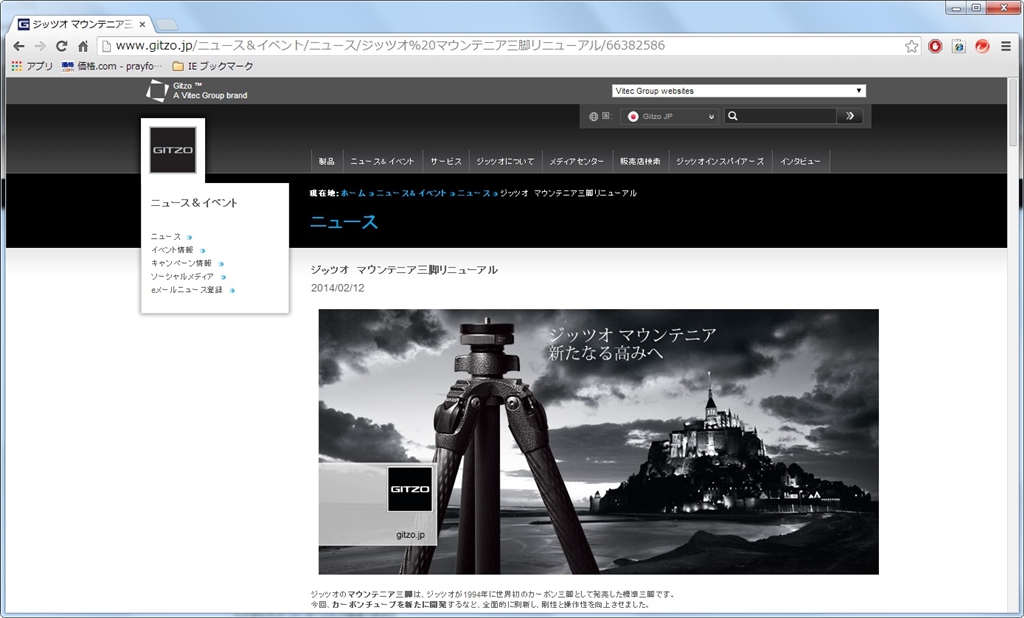
Task: Click the article date 2014/02/12
Action: pos(338,287)
